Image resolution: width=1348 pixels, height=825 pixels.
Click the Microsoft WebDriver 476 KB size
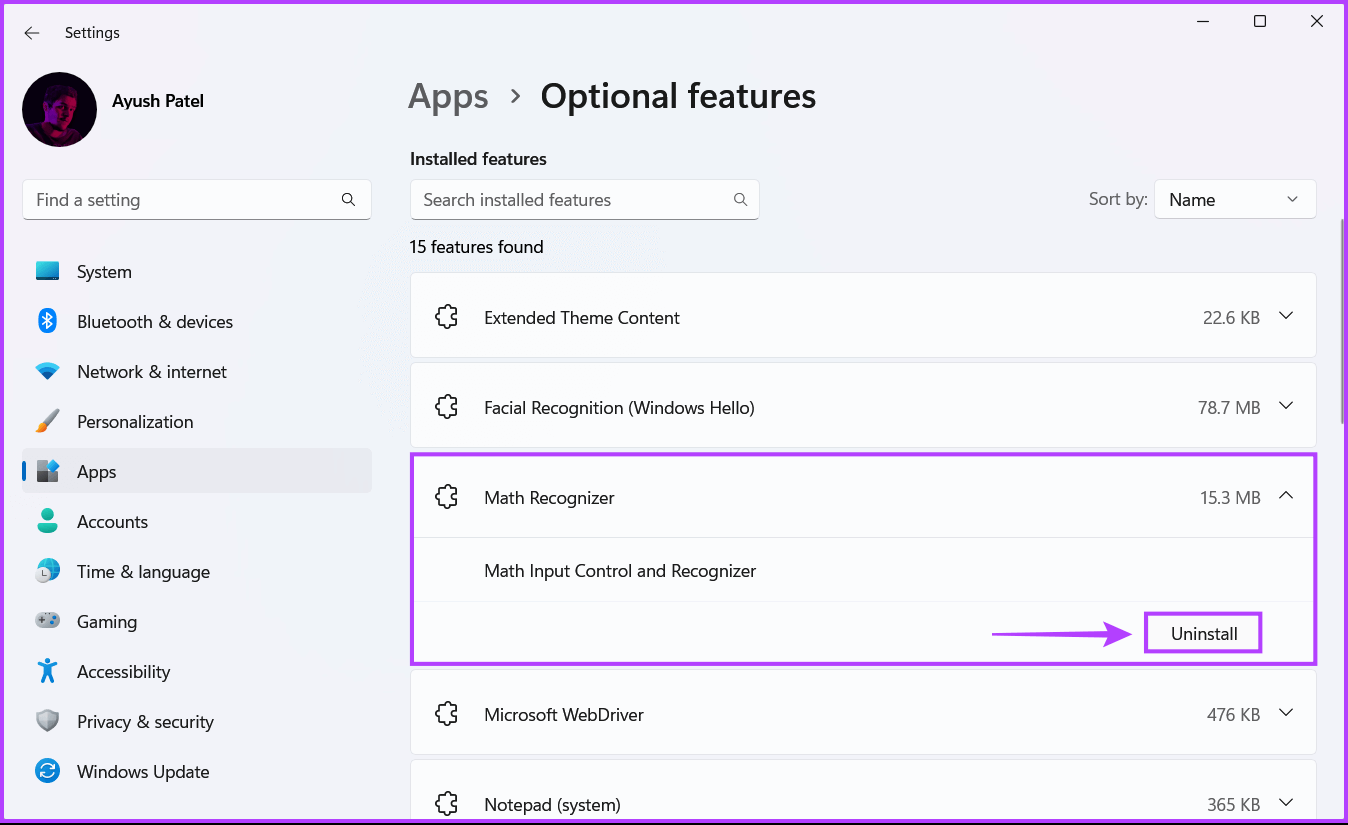pos(1233,715)
